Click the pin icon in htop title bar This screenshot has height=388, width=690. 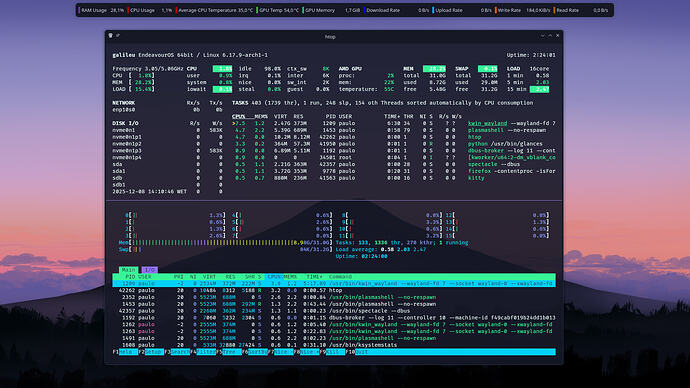(117, 36)
